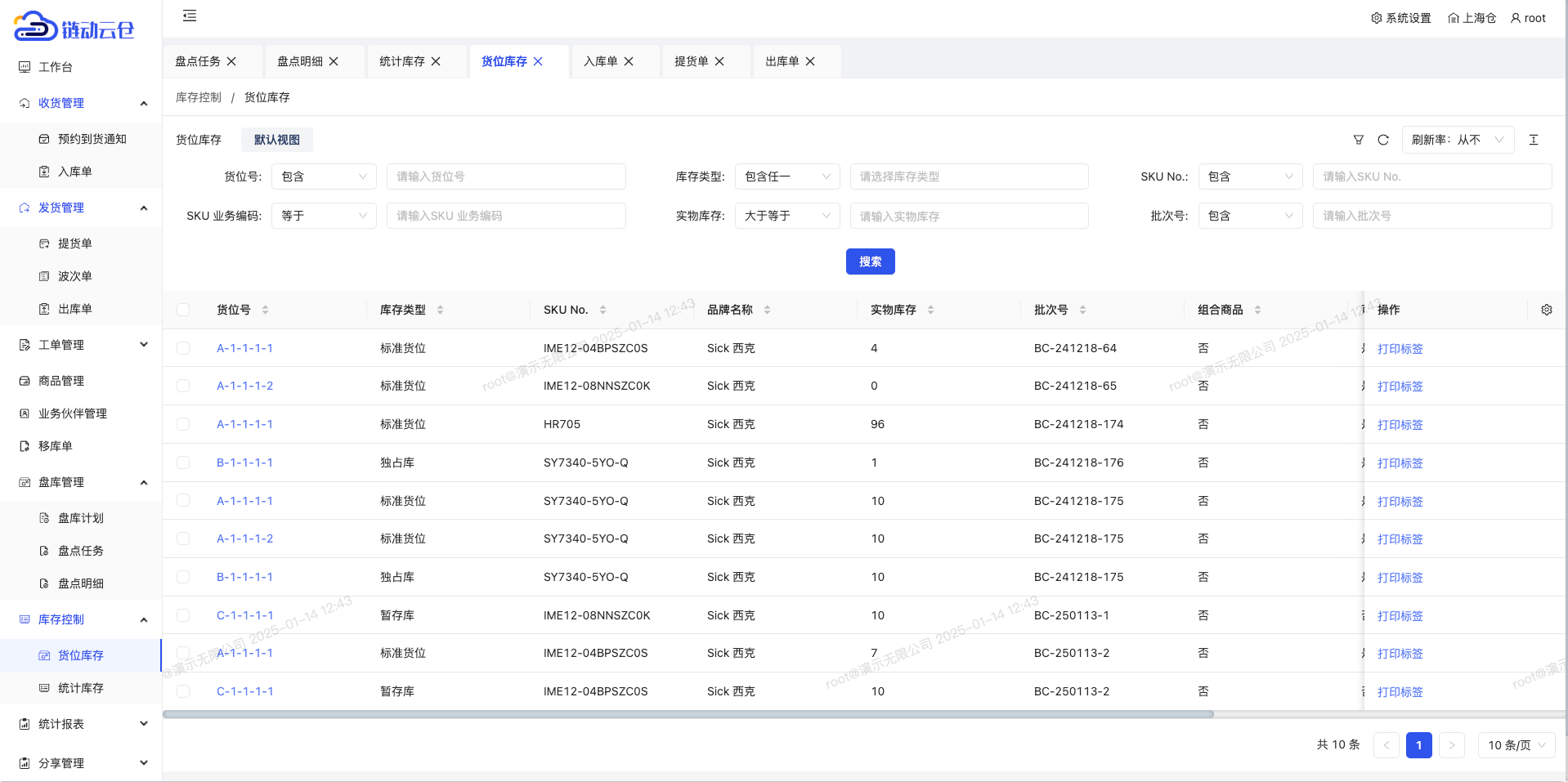Check the row with batch BC-250113-1

coord(183,615)
